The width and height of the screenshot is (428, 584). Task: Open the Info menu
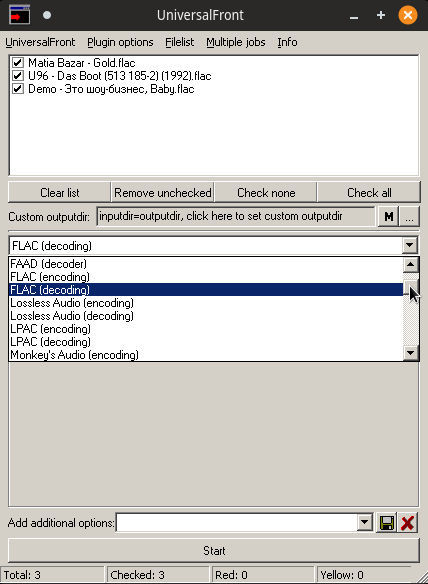(287, 42)
